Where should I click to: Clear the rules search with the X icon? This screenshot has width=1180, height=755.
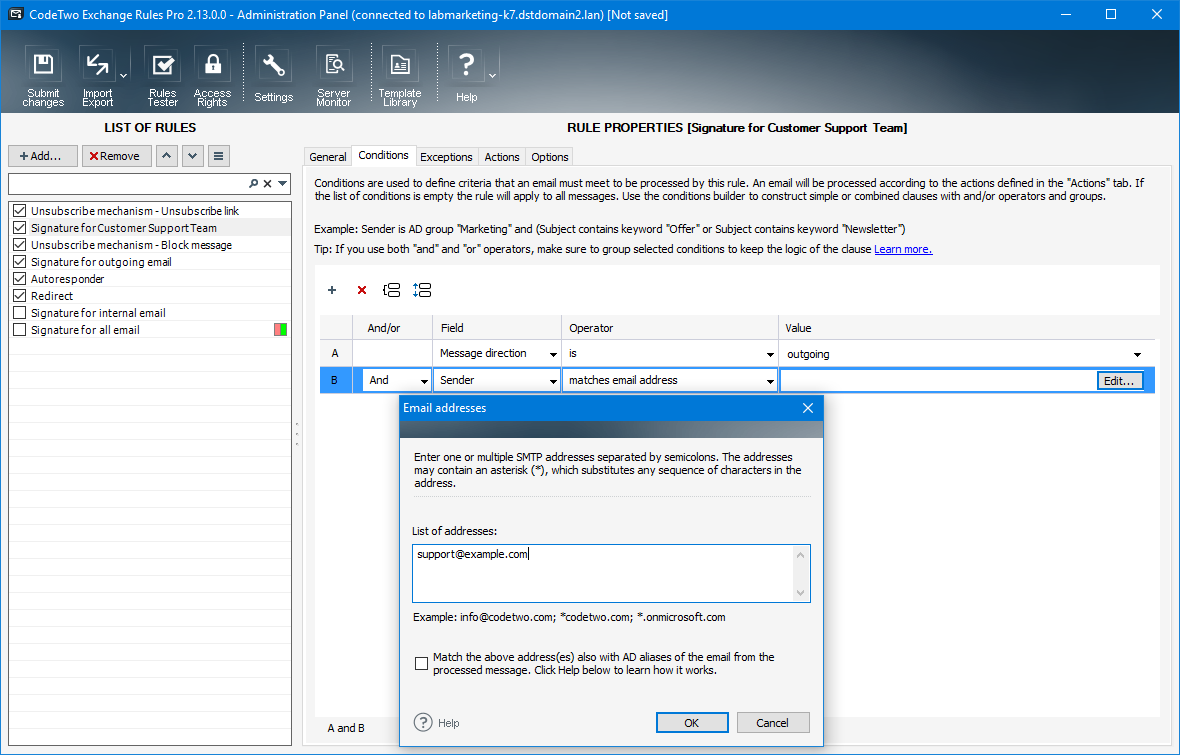[x=267, y=183]
